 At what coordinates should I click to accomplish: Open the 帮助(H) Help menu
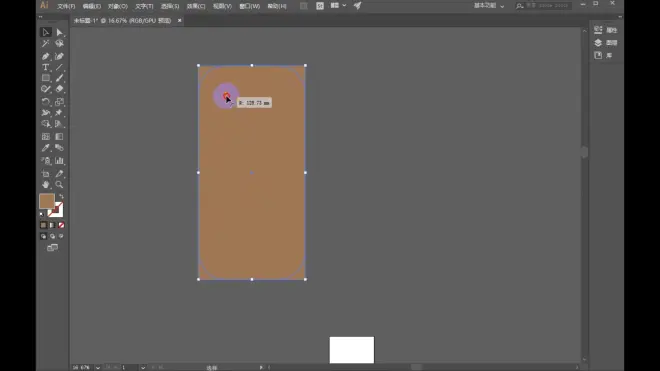(277, 6)
